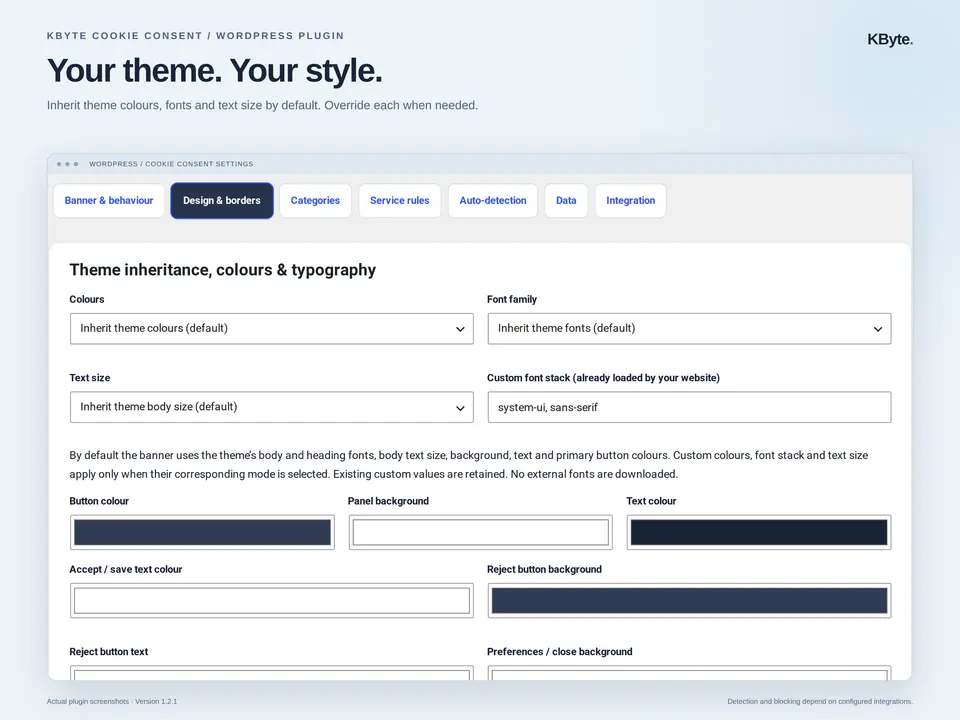960x720 pixels.
Task: Go to the Auto-detection tab
Action: (x=493, y=201)
